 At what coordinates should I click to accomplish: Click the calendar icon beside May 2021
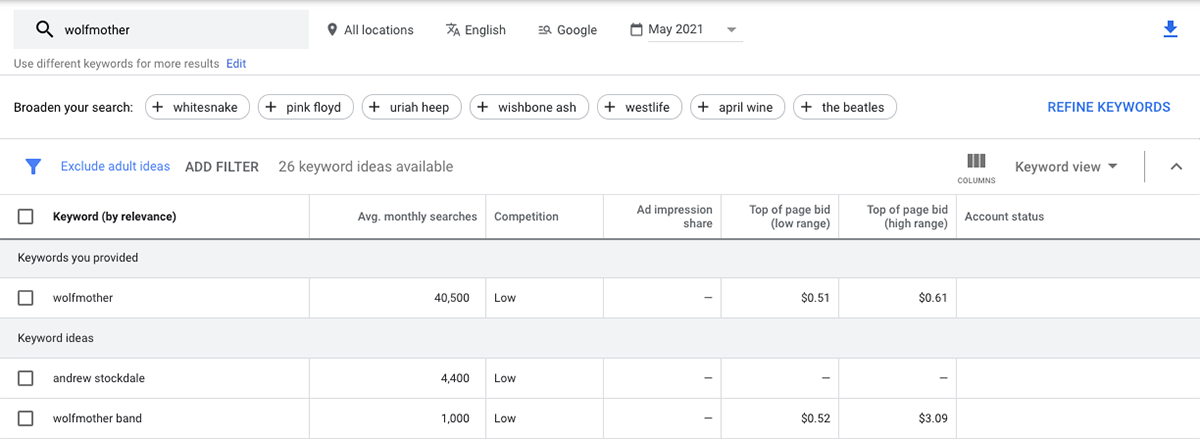[636, 30]
